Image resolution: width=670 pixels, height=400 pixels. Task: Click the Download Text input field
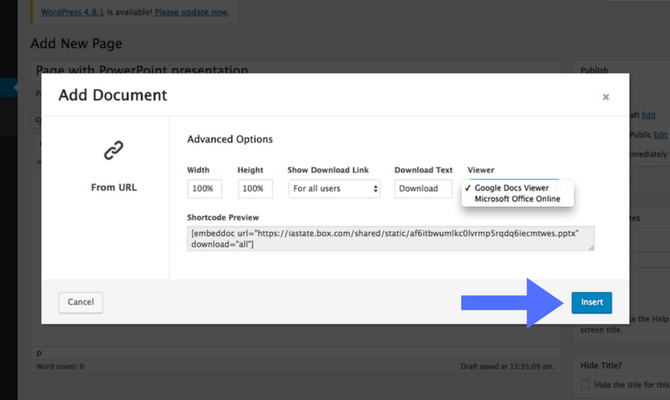[x=423, y=188]
